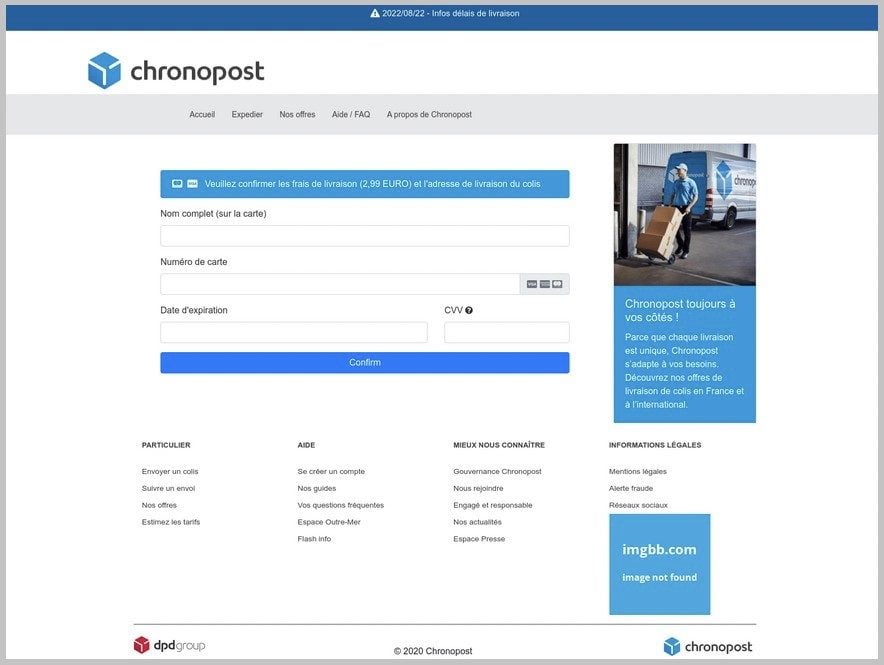The width and height of the screenshot is (884, 665).
Task: Open Se créer un compte link
Action: pyautogui.click(x=331, y=471)
